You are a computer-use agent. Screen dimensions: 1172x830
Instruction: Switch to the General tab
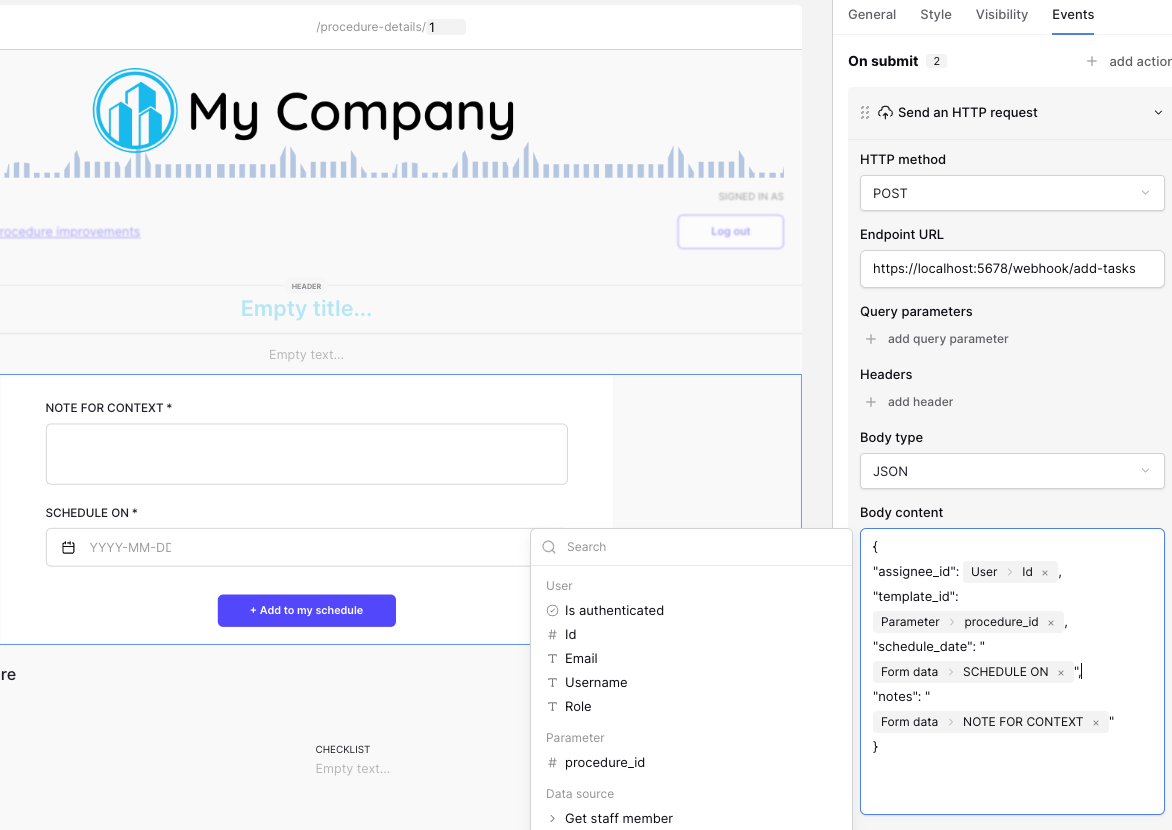pyautogui.click(x=872, y=15)
